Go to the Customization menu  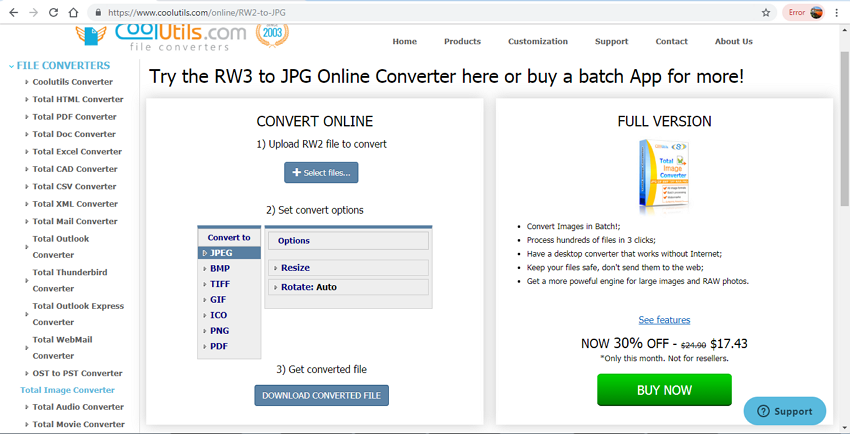[537, 41]
